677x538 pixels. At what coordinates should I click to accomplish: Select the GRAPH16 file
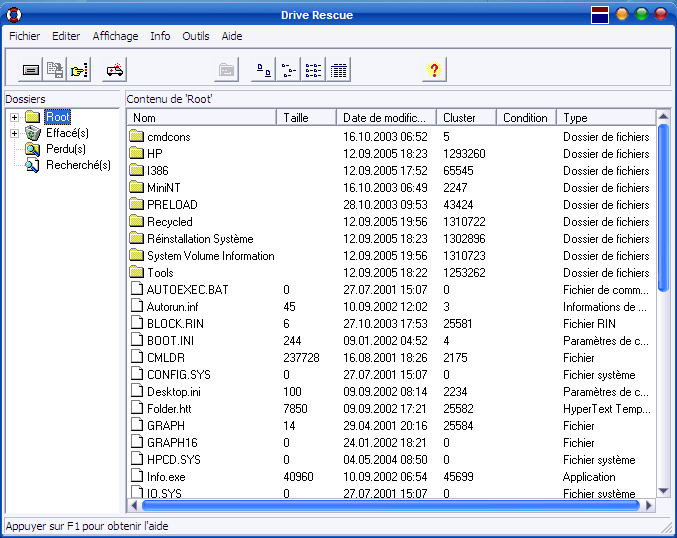click(x=392, y=443)
